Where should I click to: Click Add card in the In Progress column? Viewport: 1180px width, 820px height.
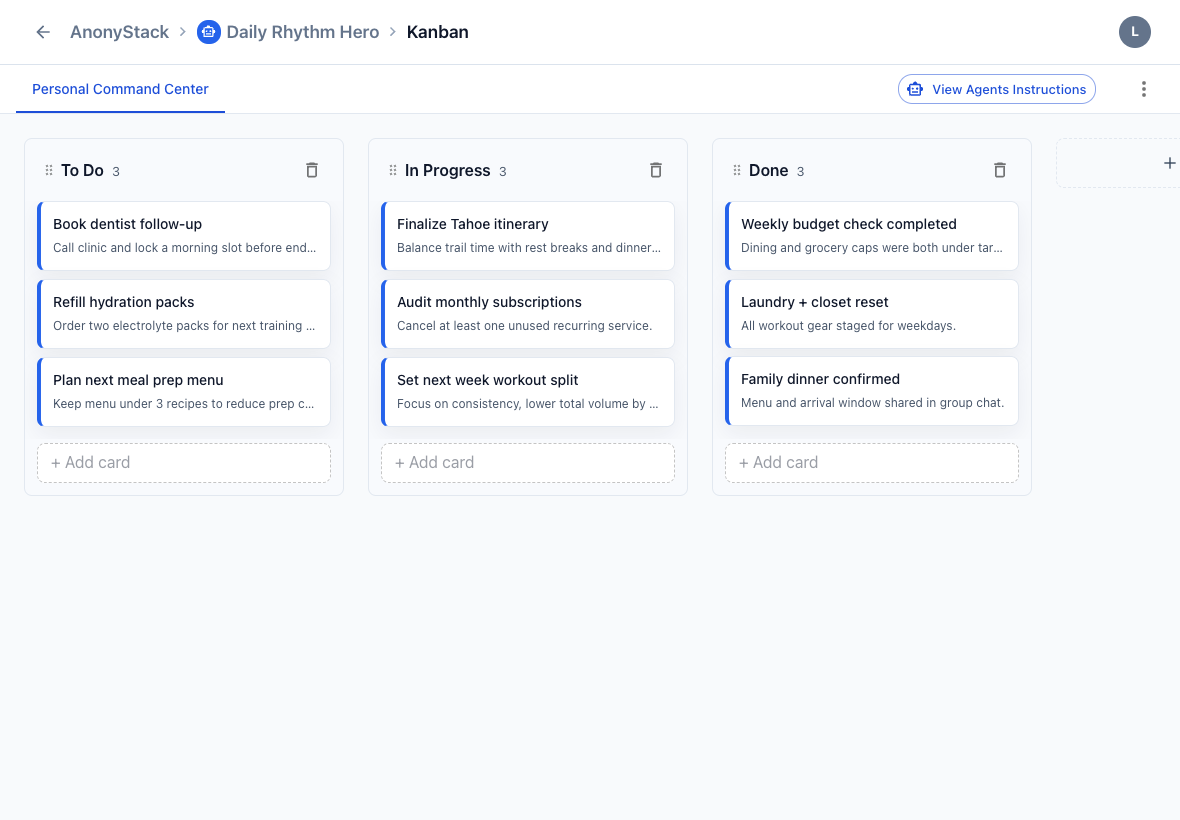527,462
